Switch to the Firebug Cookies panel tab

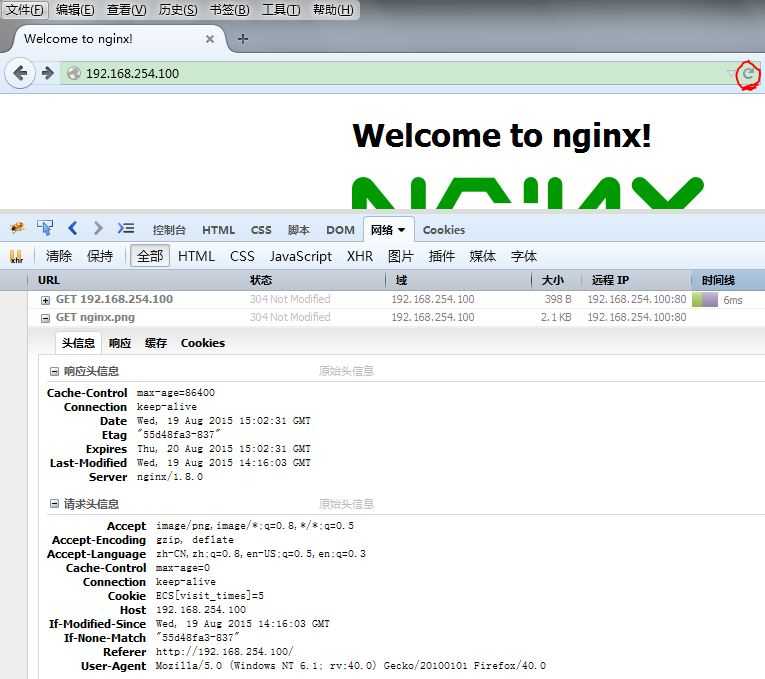443,230
